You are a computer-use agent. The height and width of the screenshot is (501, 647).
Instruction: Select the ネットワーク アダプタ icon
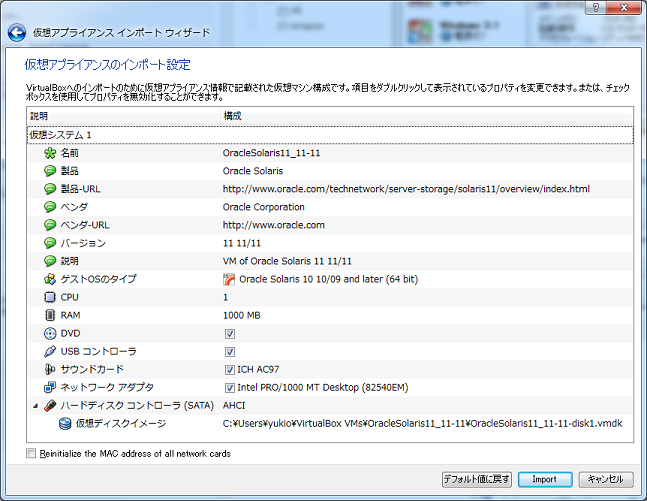[50, 387]
